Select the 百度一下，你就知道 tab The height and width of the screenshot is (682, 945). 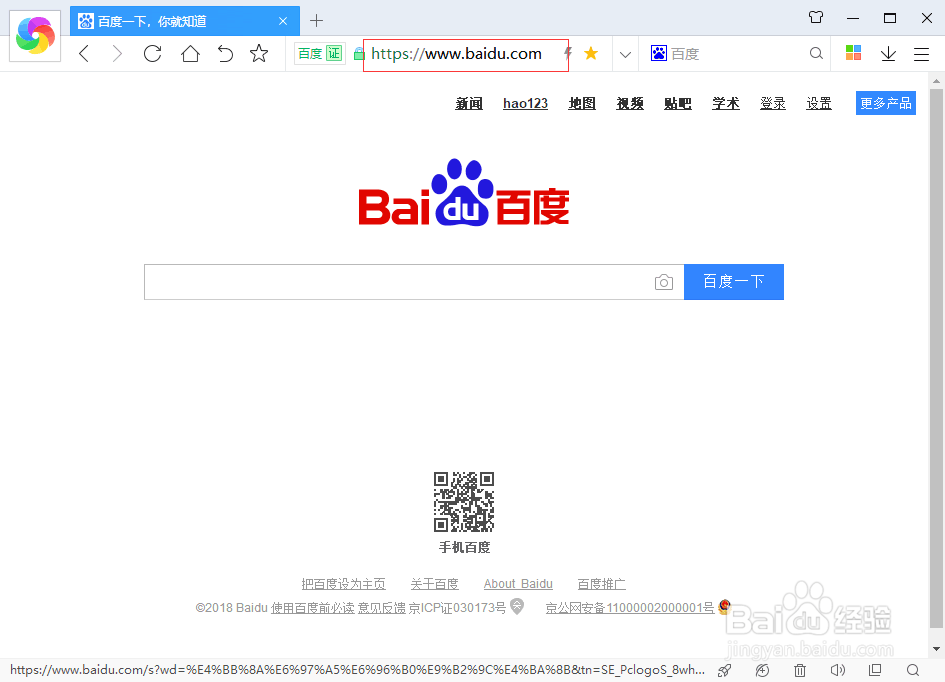(184, 21)
